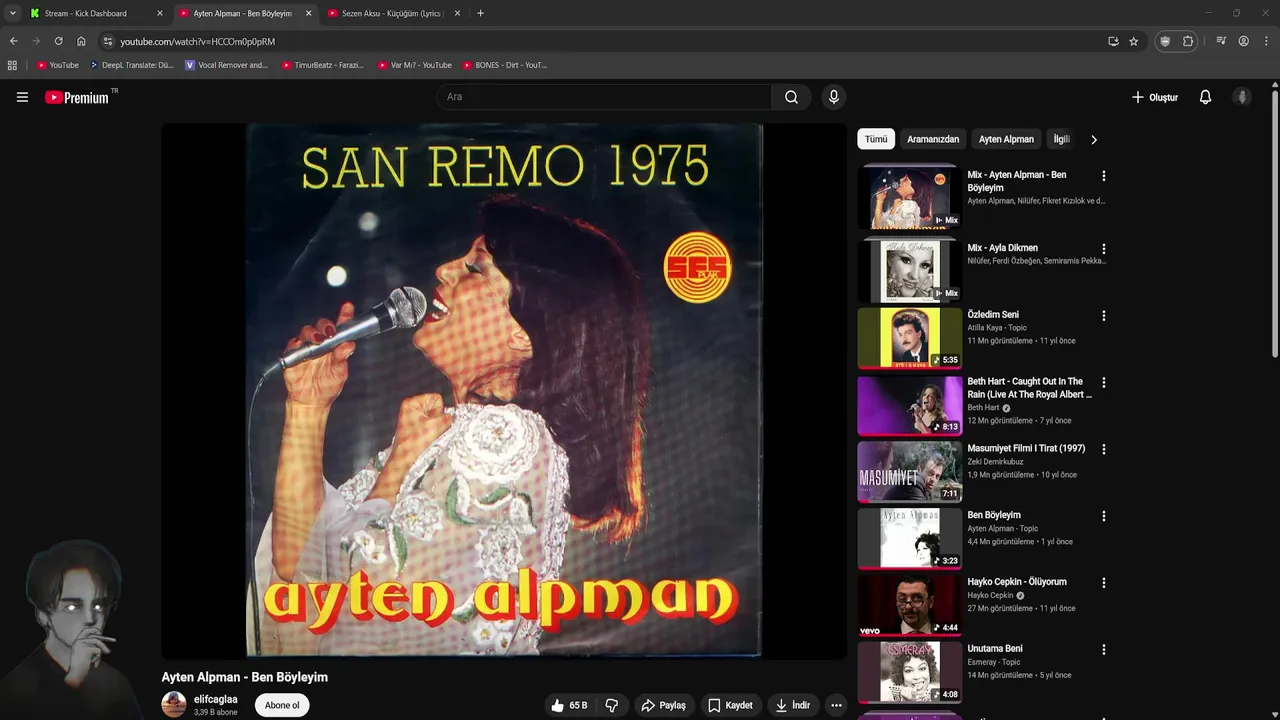Type in the Ara search field
This screenshot has width=1280, height=720.
pos(603,97)
